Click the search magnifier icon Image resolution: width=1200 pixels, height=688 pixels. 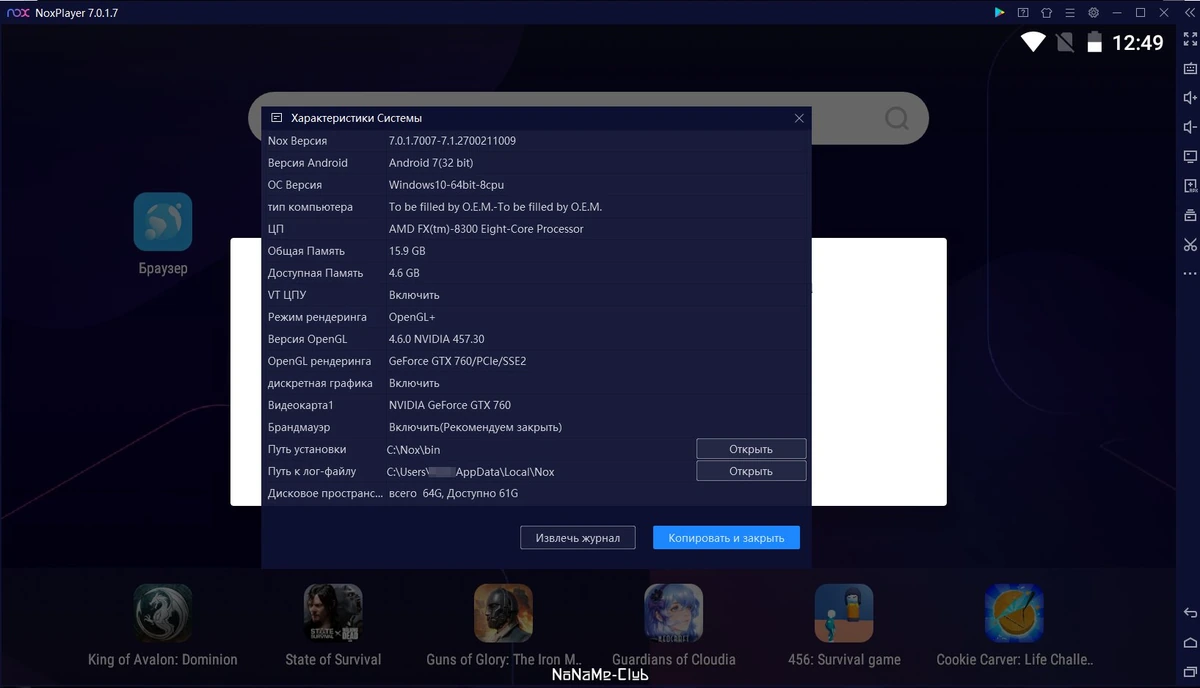897,119
